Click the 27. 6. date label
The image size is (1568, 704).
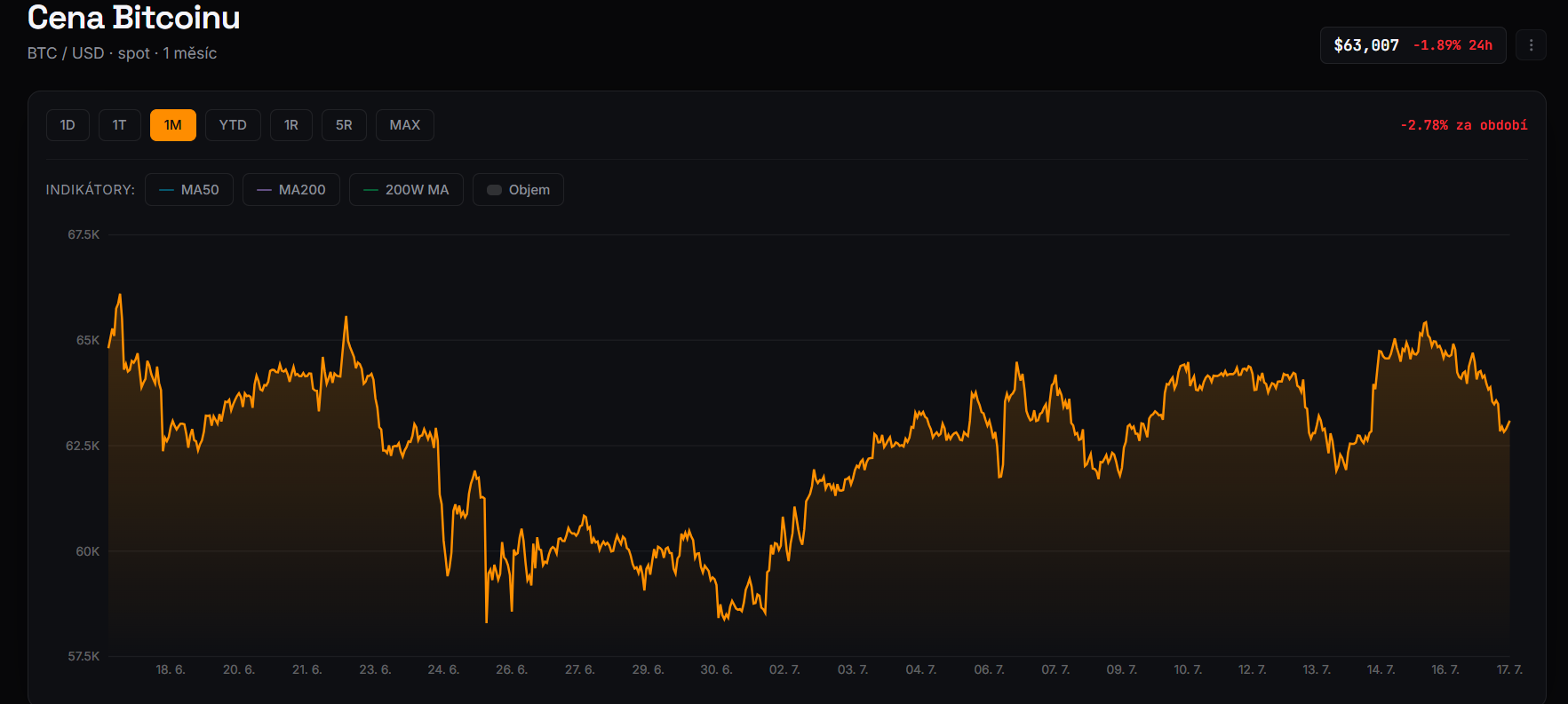click(x=580, y=669)
